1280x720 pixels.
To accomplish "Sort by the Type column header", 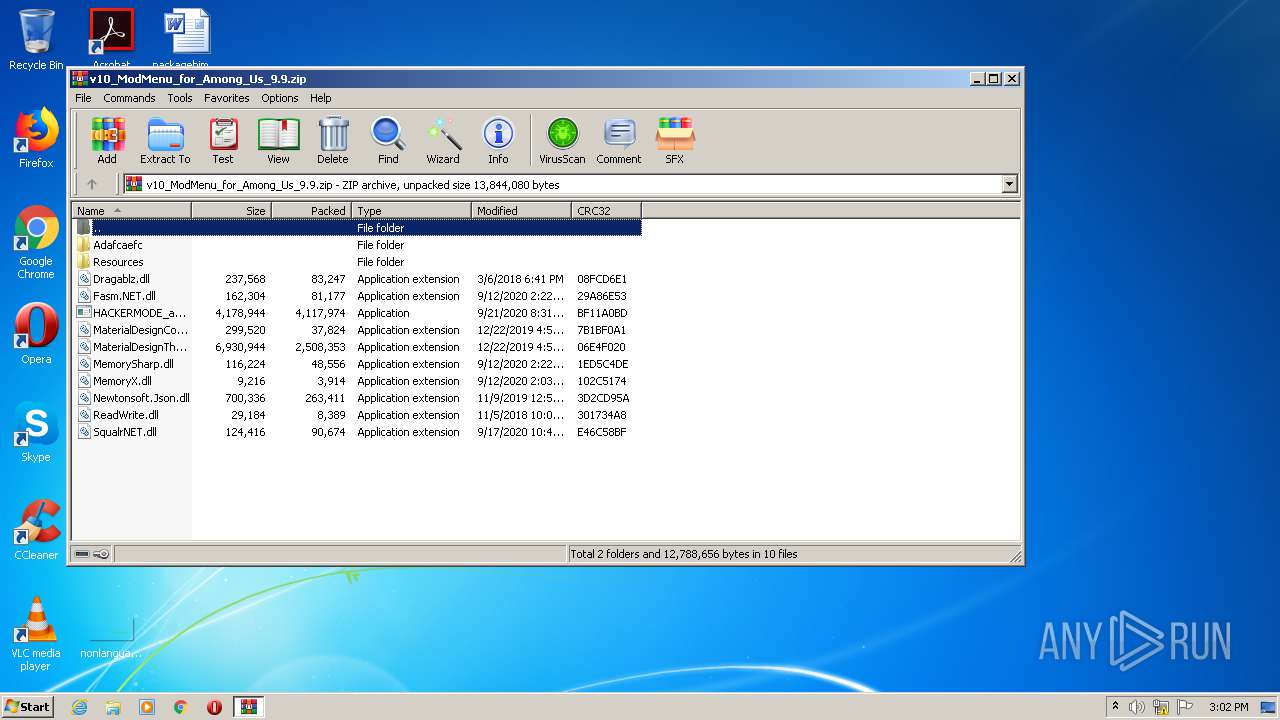I will [x=411, y=210].
